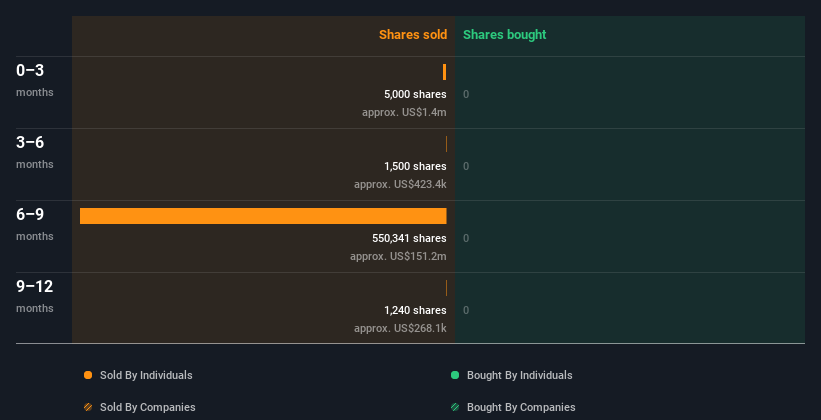Click the Shares bought column header
The image size is (821, 420).
tap(505, 35)
